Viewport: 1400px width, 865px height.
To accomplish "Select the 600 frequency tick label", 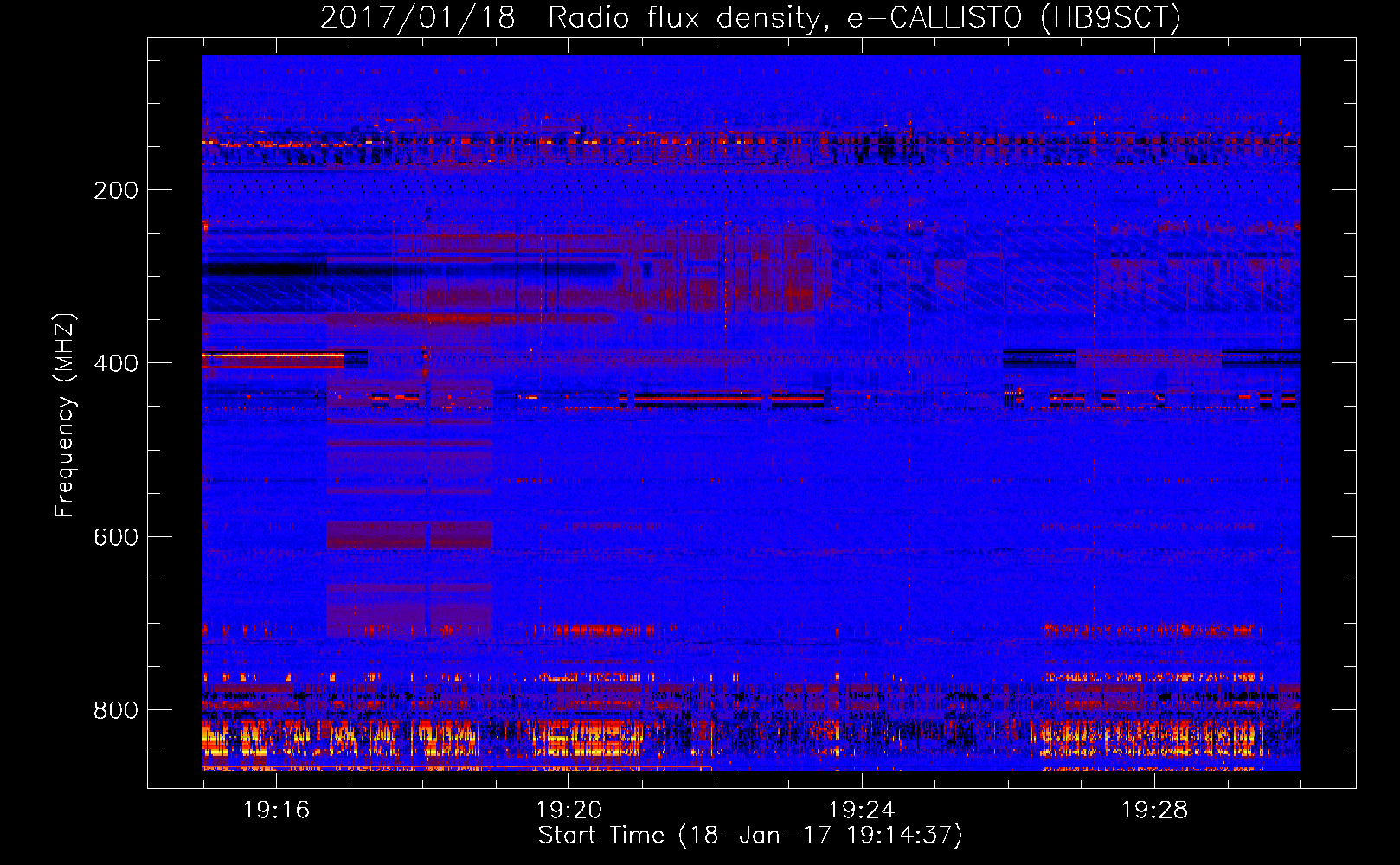I will (116, 537).
